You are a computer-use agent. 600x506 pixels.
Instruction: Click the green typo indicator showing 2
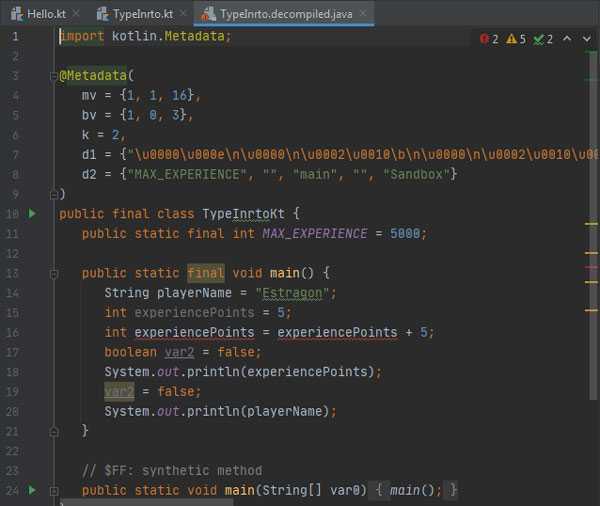(x=543, y=39)
